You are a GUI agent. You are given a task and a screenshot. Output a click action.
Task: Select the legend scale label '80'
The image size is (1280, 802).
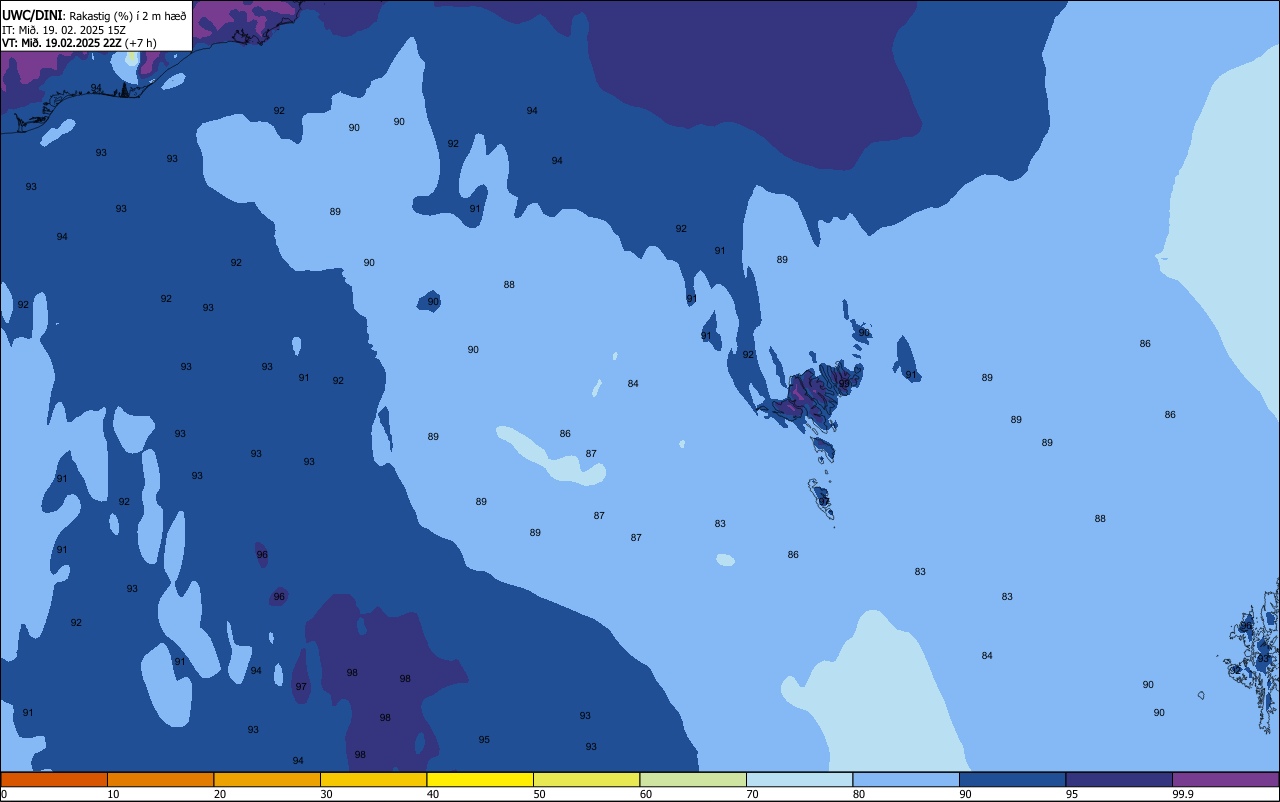pos(859,794)
